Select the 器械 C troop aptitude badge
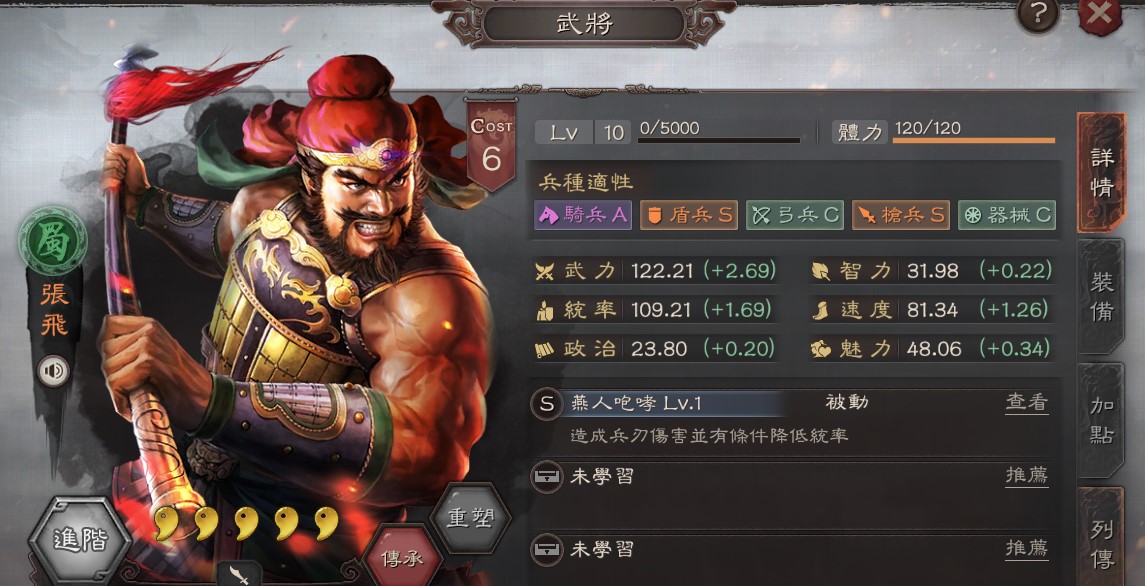This screenshot has width=1145, height=586. pos(1006,215)
